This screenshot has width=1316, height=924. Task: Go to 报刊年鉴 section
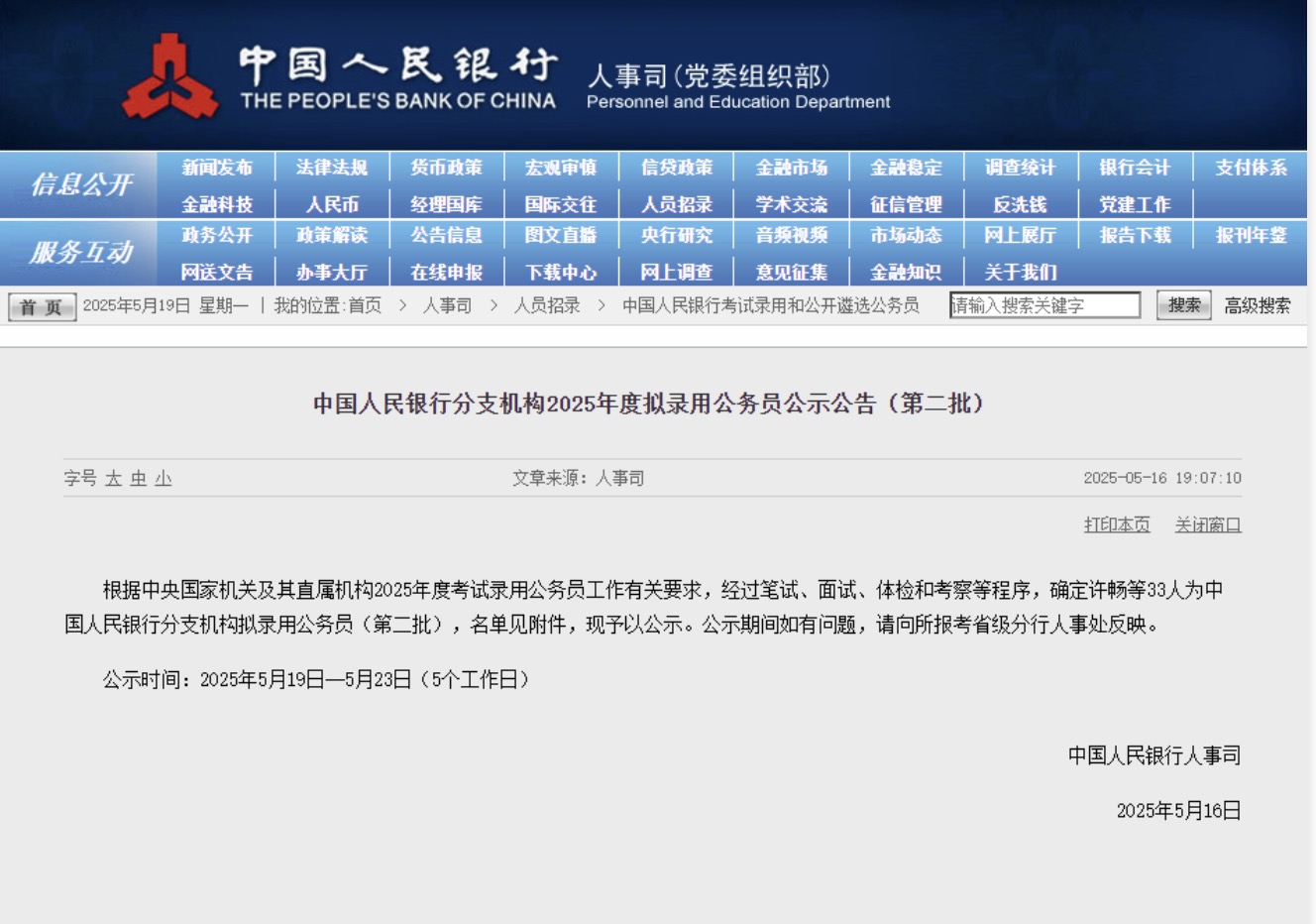pyautogui.click(x=1252, y=235)
